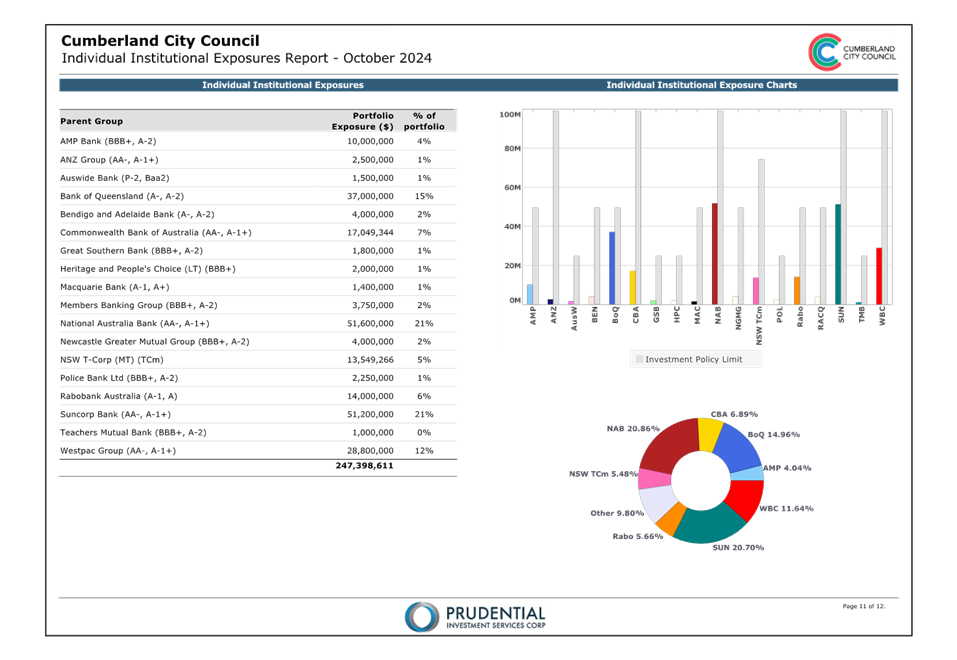Click the 'CBA 6.89%' donut chart label
957x660 pixels.
[734, 414]
